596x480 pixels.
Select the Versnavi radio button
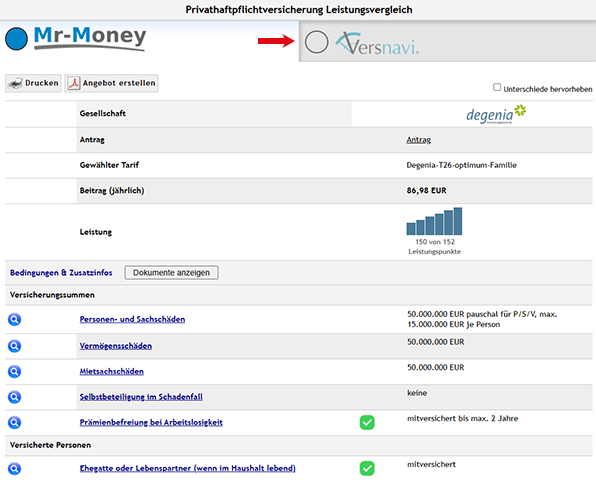pos(316,42)
